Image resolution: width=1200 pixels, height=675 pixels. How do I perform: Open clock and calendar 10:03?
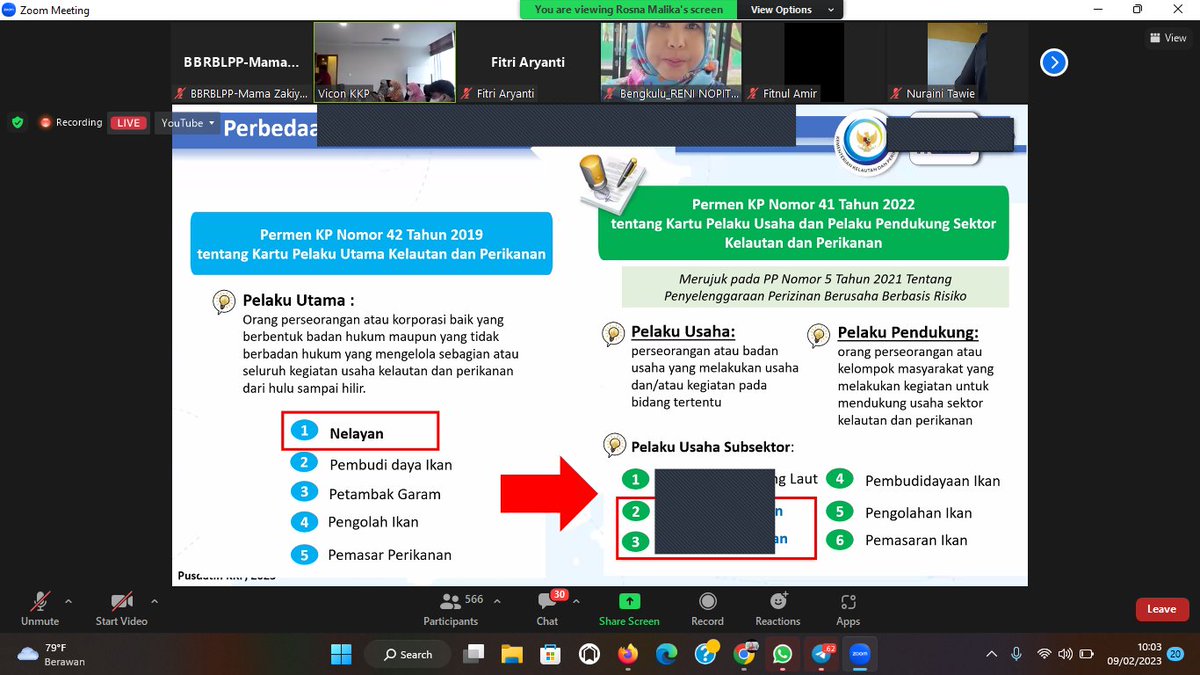click(x=1132, y=654)
